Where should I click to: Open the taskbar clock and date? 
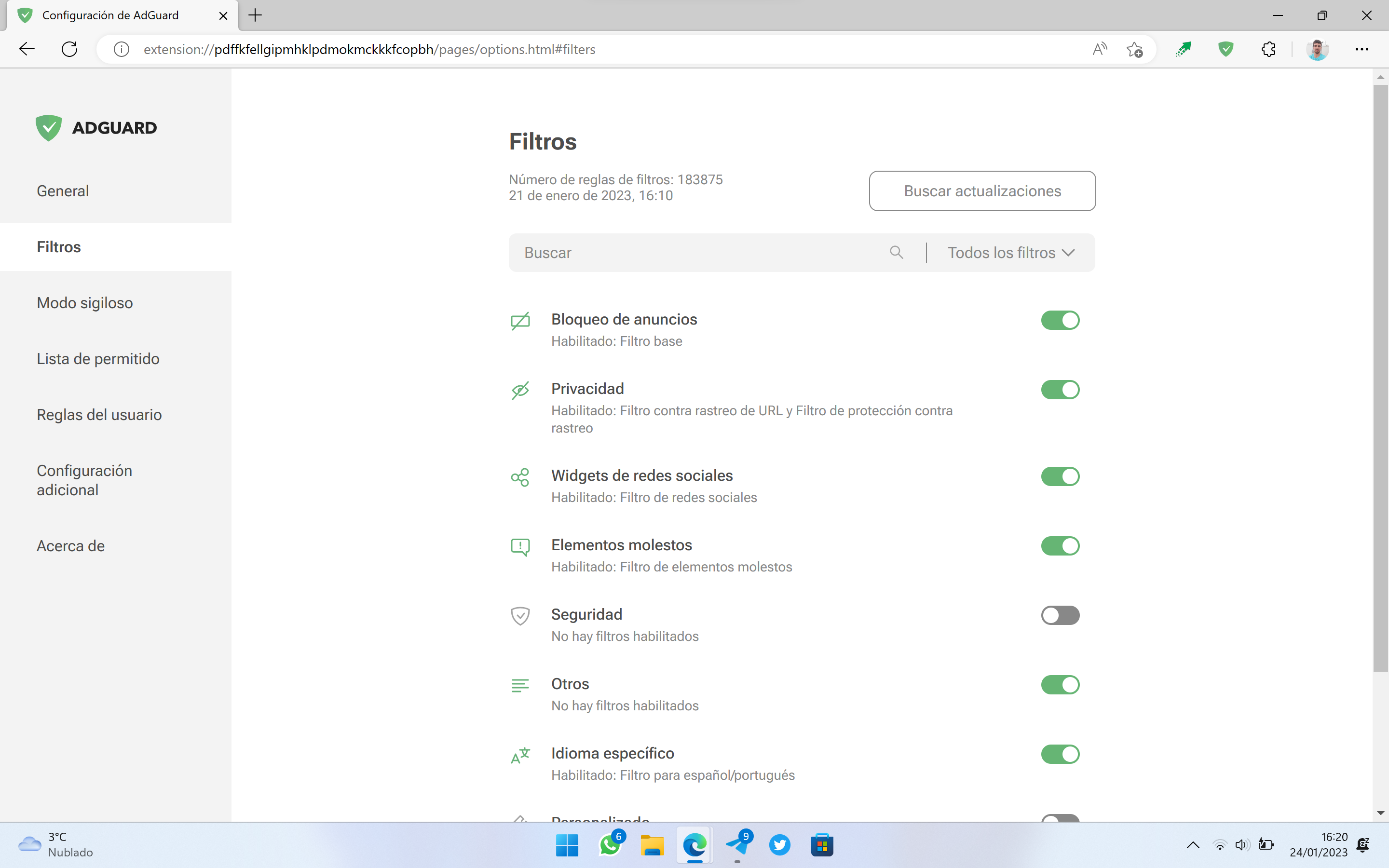coord(1319,845)
